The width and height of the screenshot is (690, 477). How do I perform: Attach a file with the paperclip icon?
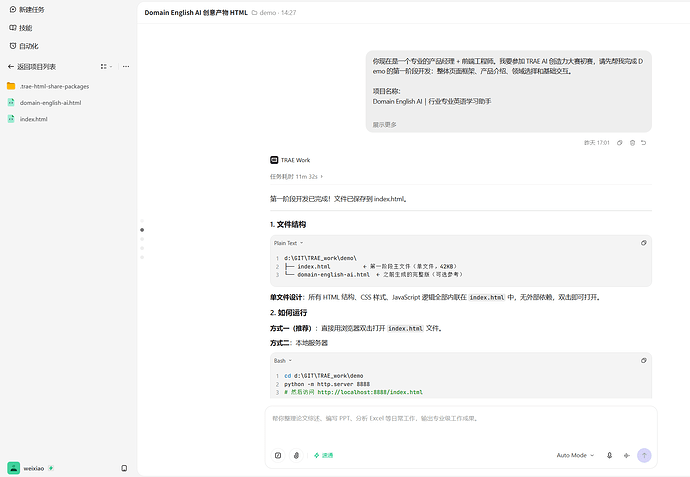(296, 455)
